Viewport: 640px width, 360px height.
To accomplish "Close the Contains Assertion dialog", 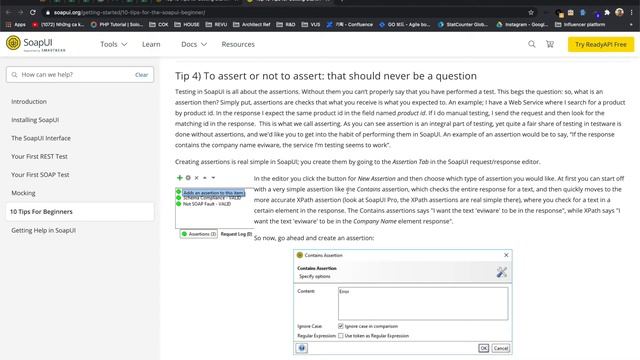I will pos(506,255).
